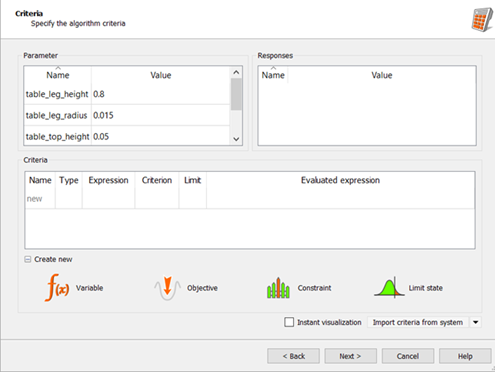Click the Variable f(x) icon
495x372 pixels.
coord(57,288)
